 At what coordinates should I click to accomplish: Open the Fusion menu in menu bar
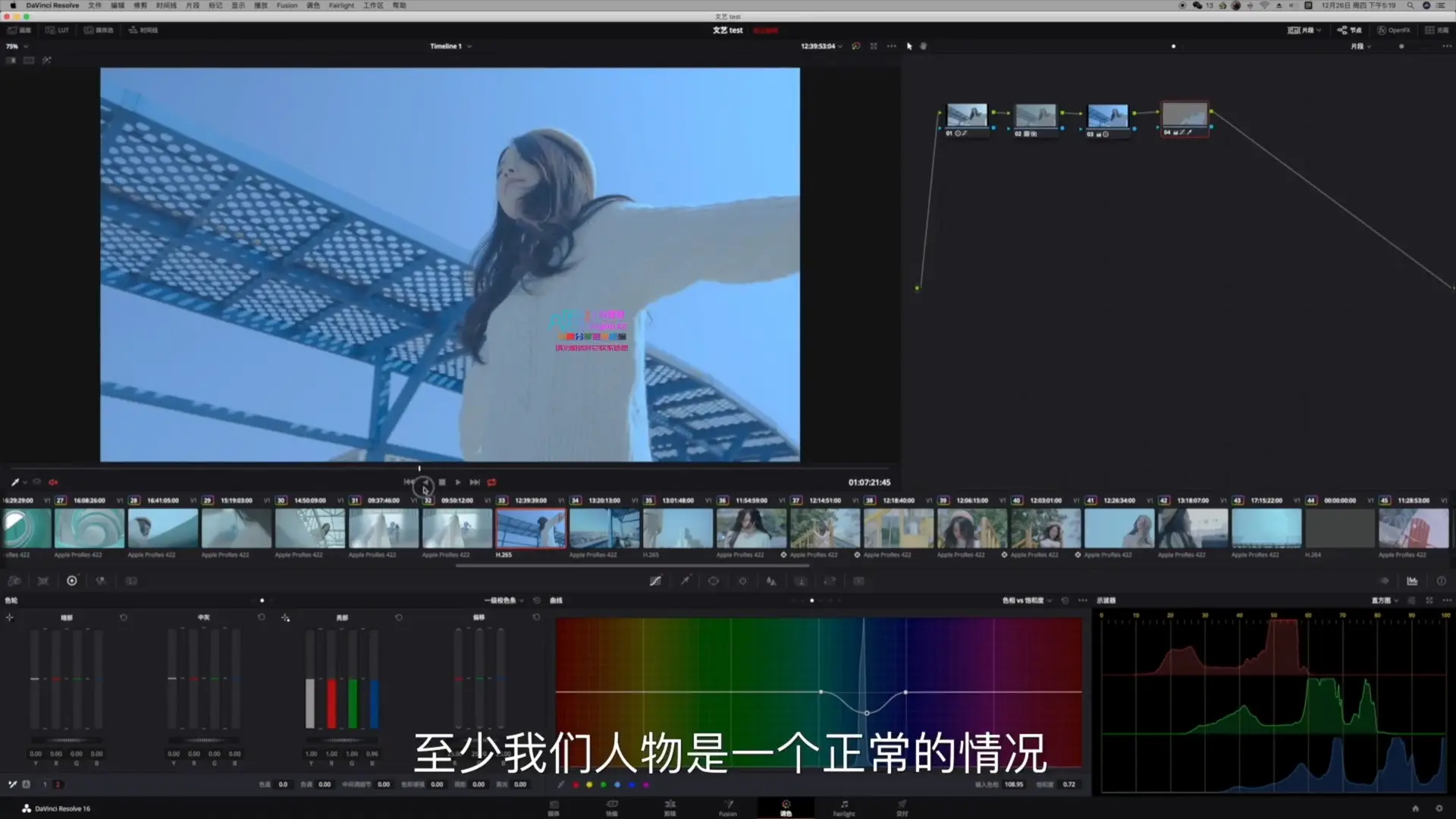(x=287, y=5)
